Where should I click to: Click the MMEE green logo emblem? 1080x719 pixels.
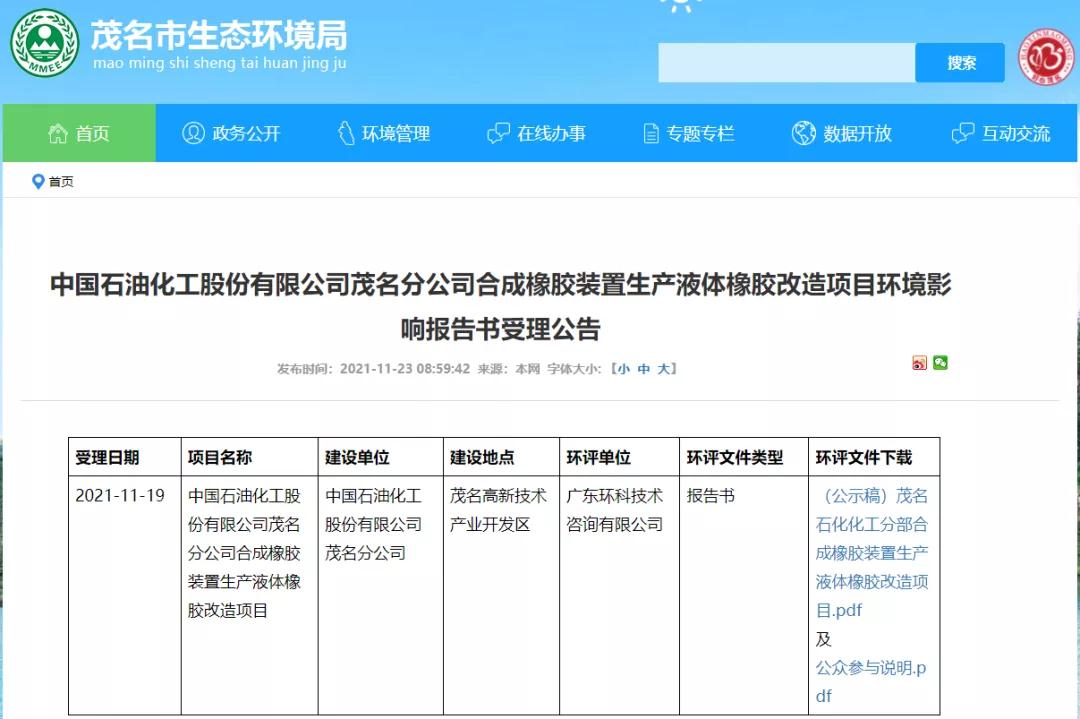44,43
